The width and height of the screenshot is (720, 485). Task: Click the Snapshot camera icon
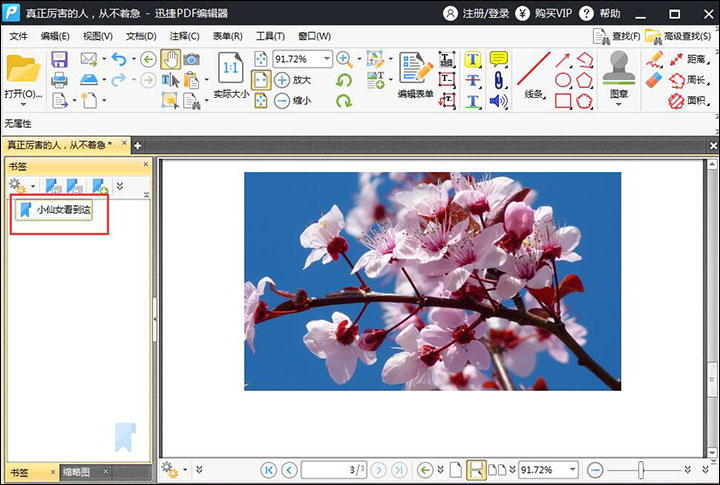pos(191,60)
